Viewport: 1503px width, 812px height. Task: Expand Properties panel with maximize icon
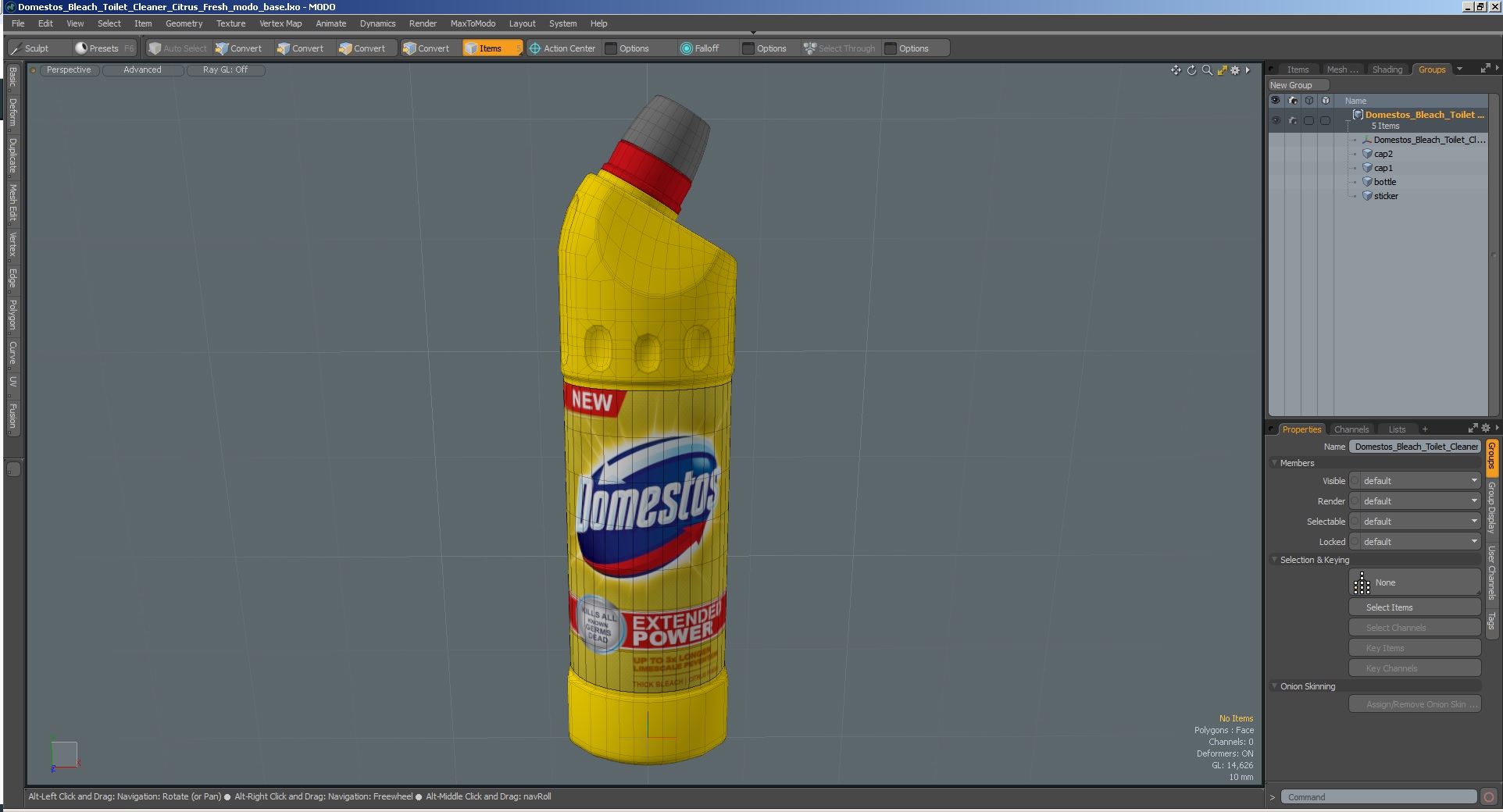coord(1473,428)
